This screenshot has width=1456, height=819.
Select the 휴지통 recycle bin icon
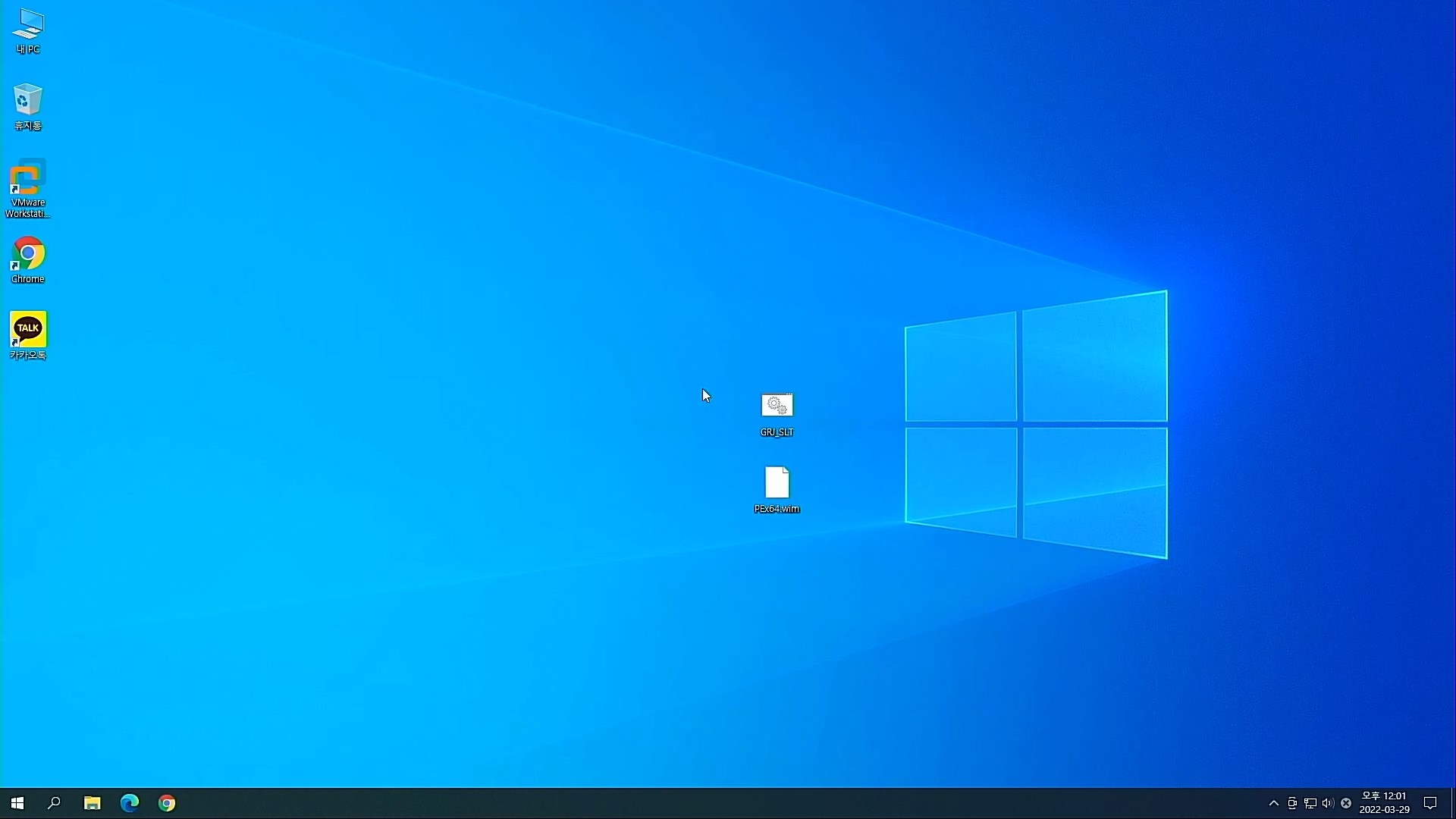[x=28, y=107]
